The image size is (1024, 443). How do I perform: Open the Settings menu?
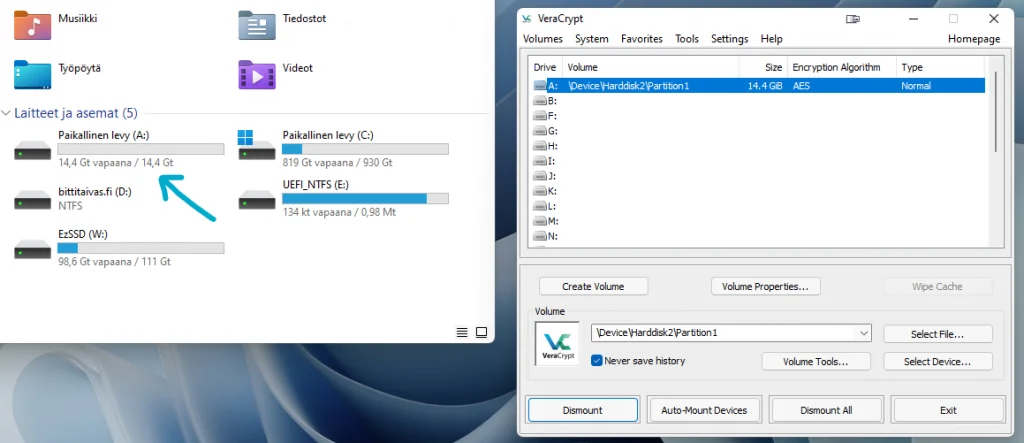(x=729, y=39)
